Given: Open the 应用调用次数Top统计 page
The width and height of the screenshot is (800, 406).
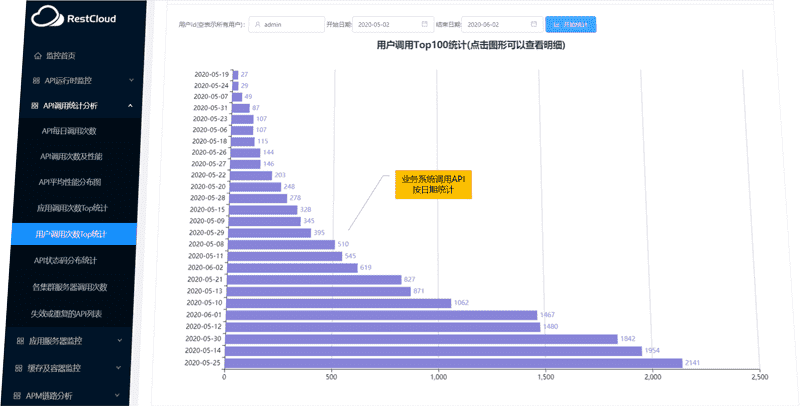Looking at the screenshot, I should pos(72,208).
